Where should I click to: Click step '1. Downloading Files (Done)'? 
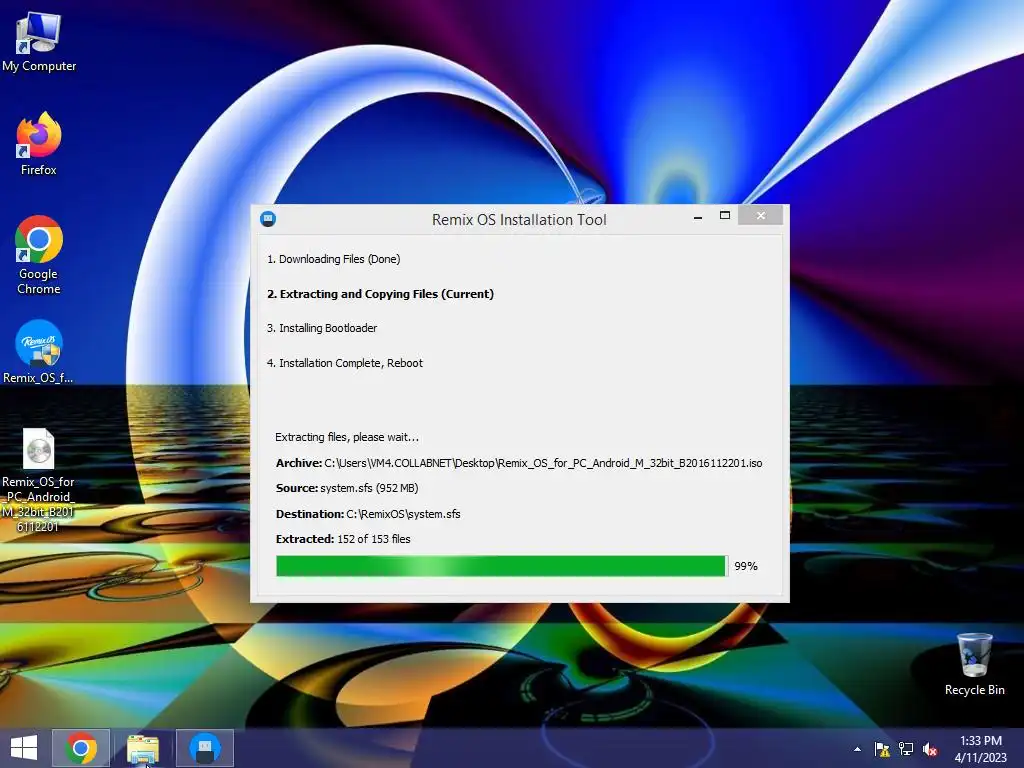pos(333,259)
